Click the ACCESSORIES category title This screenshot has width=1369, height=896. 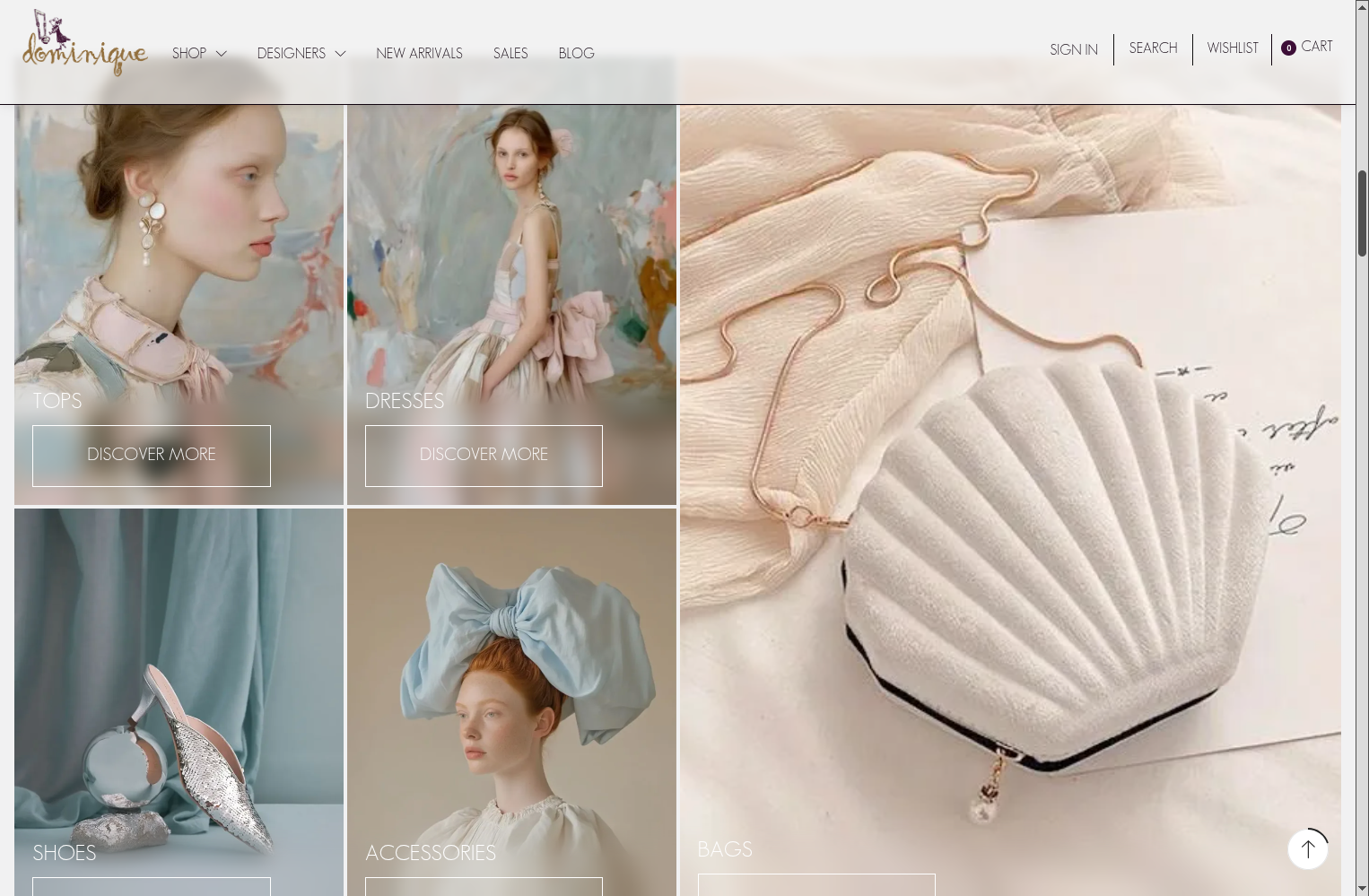[431, 853]
